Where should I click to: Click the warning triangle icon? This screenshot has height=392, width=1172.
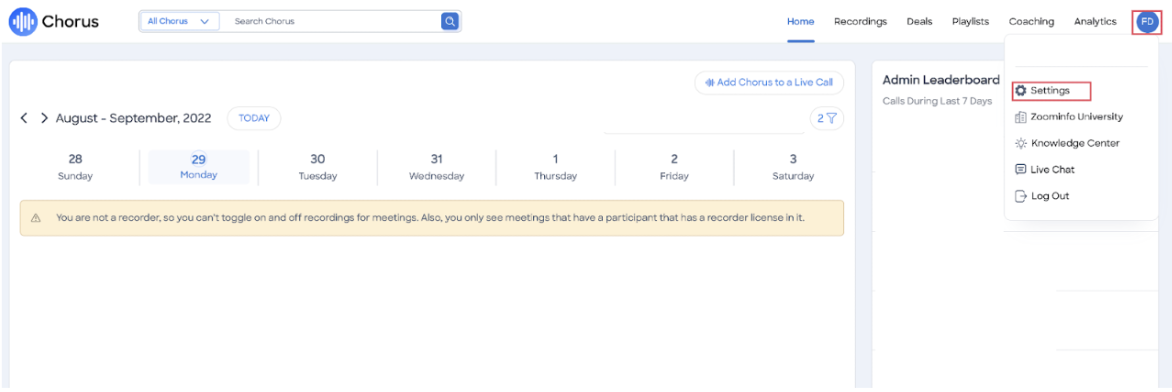[35, 218]
